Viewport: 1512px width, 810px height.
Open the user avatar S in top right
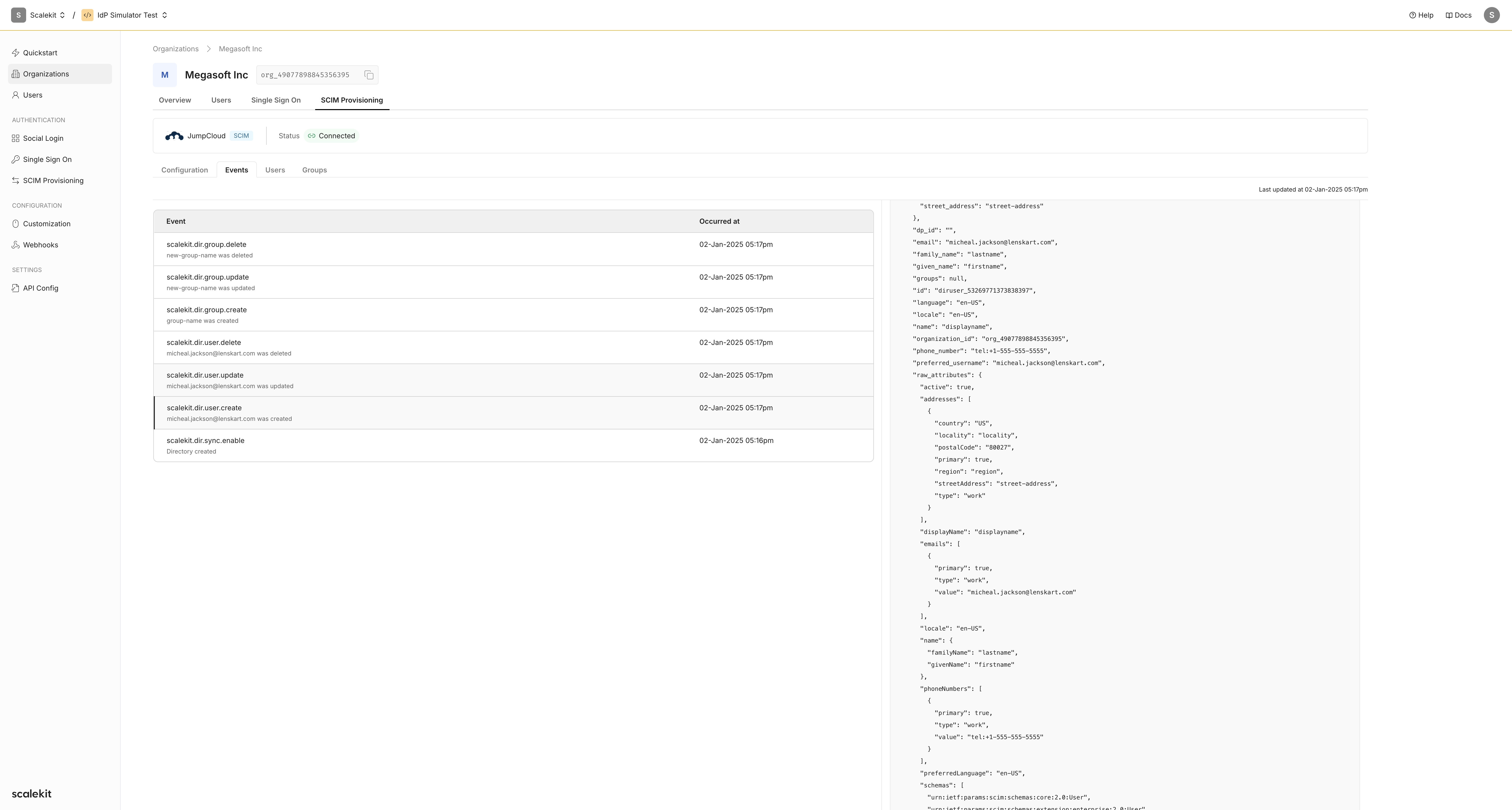(1491, 15)
